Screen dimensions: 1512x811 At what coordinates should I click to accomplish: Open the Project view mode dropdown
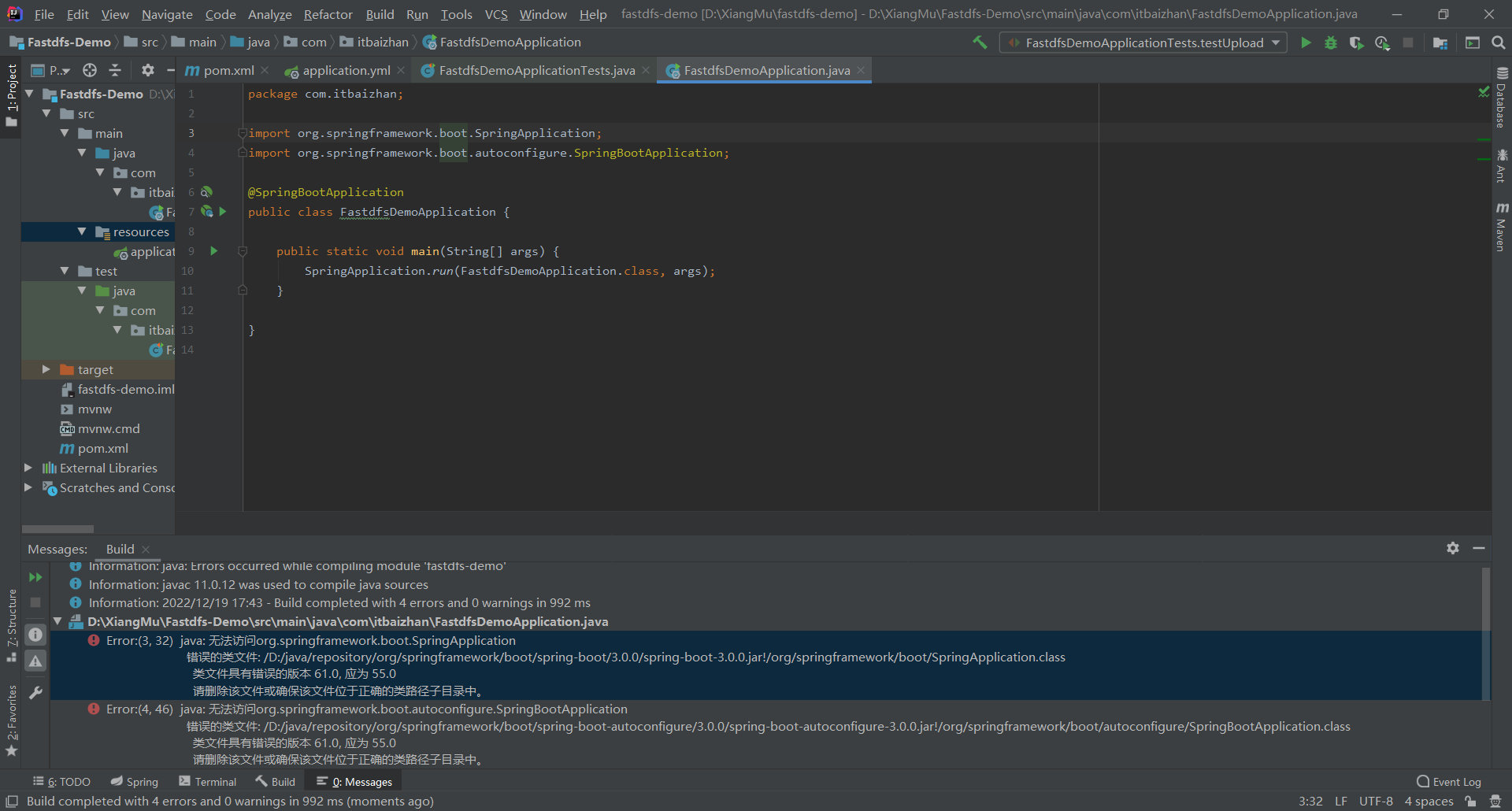50,70
